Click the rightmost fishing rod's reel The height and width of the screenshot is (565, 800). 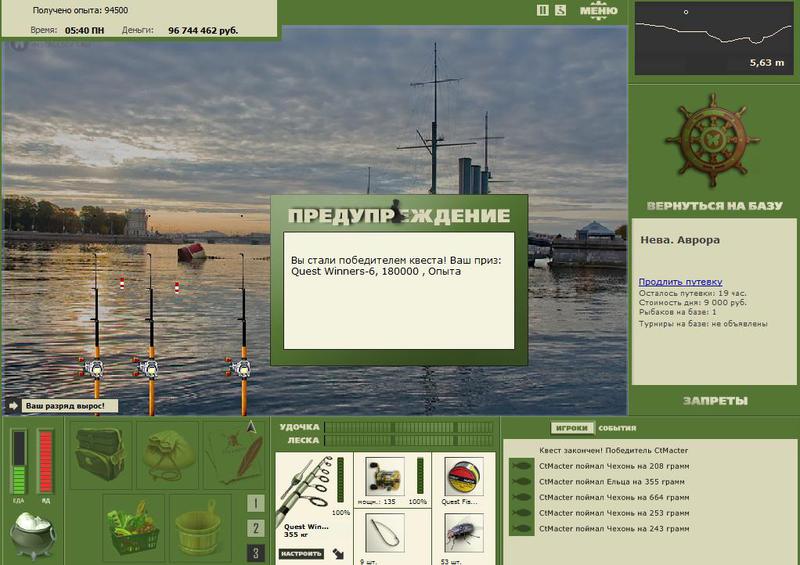tap(240, 367)
